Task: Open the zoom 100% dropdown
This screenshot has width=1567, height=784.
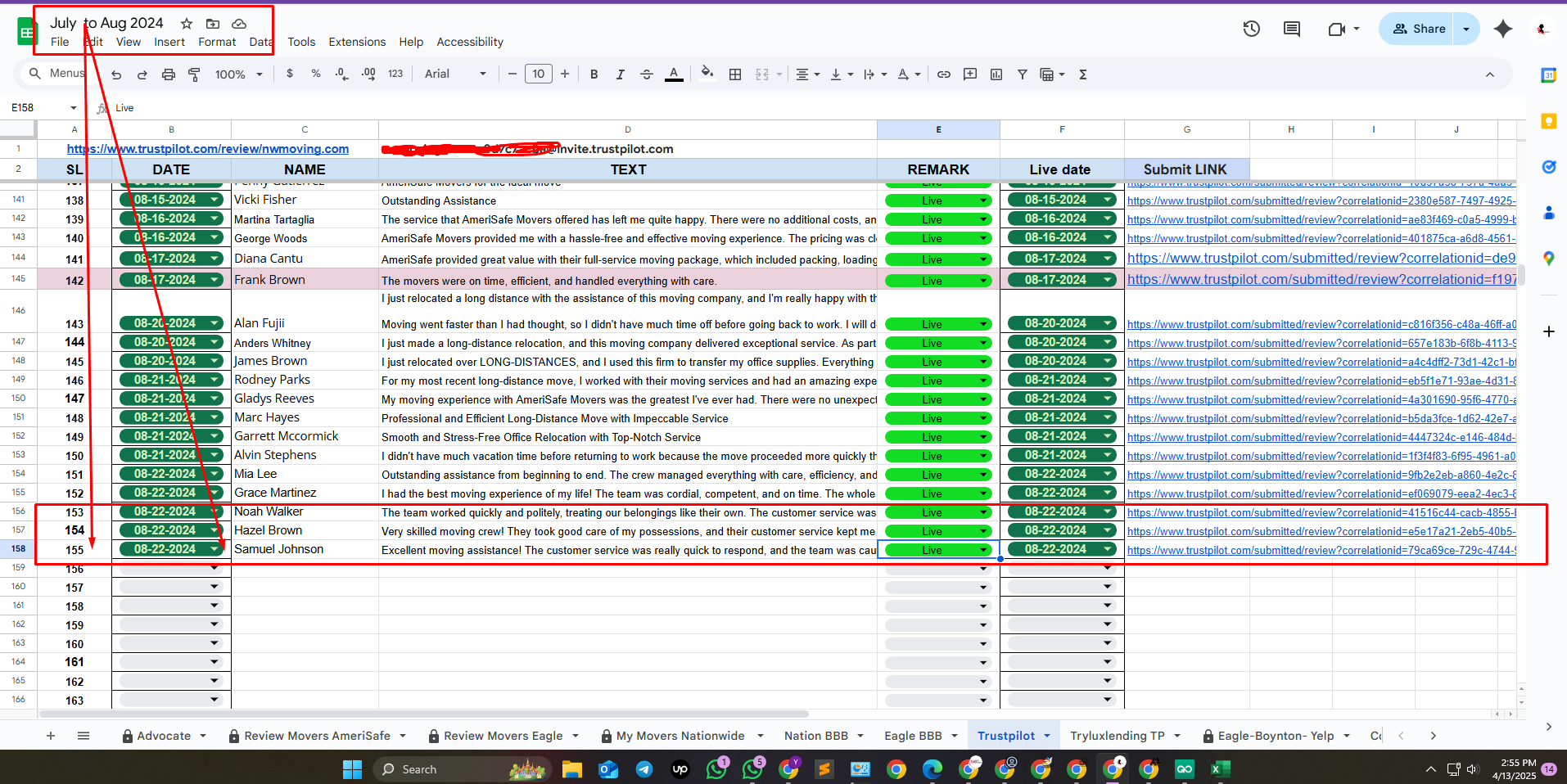Action: click(x=238, y=74)
